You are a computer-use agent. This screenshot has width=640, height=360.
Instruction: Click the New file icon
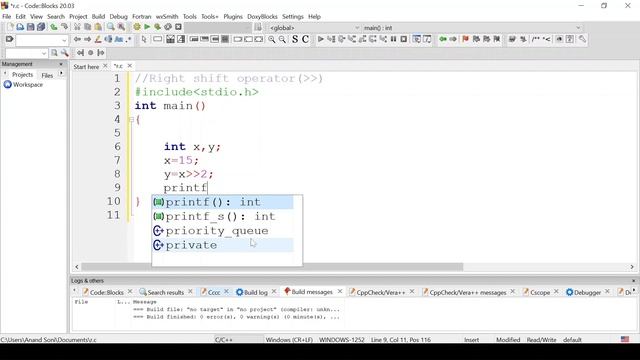click(x=10, y=27)
